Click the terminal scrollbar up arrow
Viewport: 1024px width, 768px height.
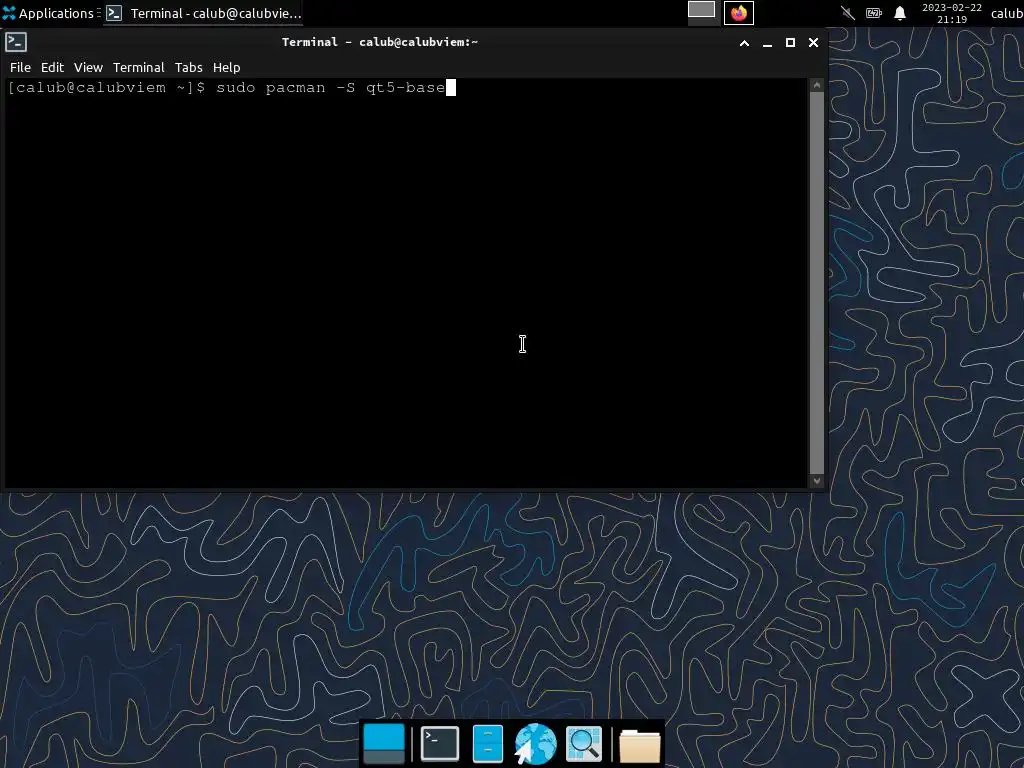click(816, 85)
